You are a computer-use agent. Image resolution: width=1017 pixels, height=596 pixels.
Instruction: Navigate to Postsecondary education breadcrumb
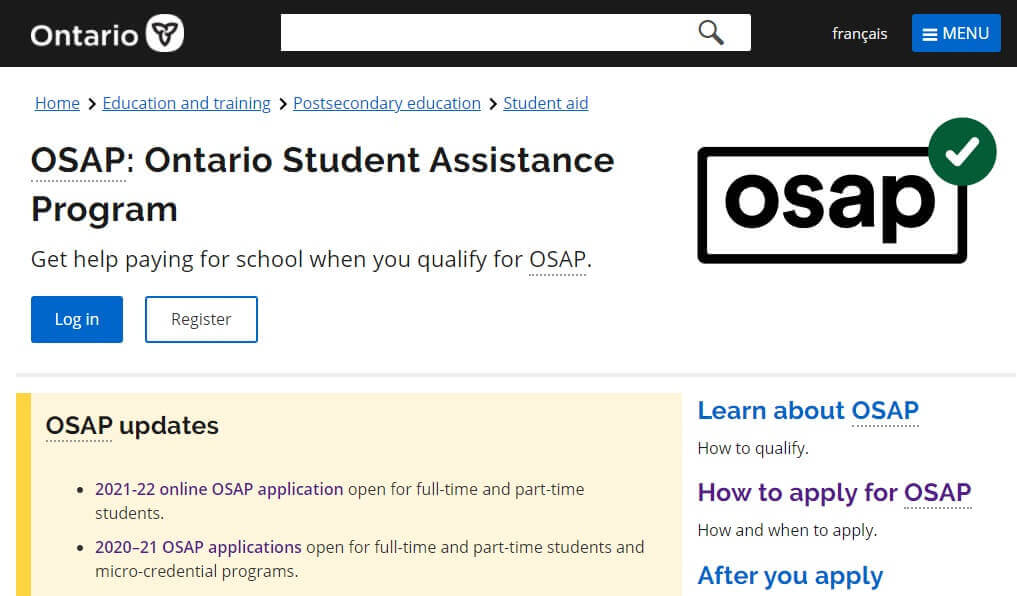point(386,103)
